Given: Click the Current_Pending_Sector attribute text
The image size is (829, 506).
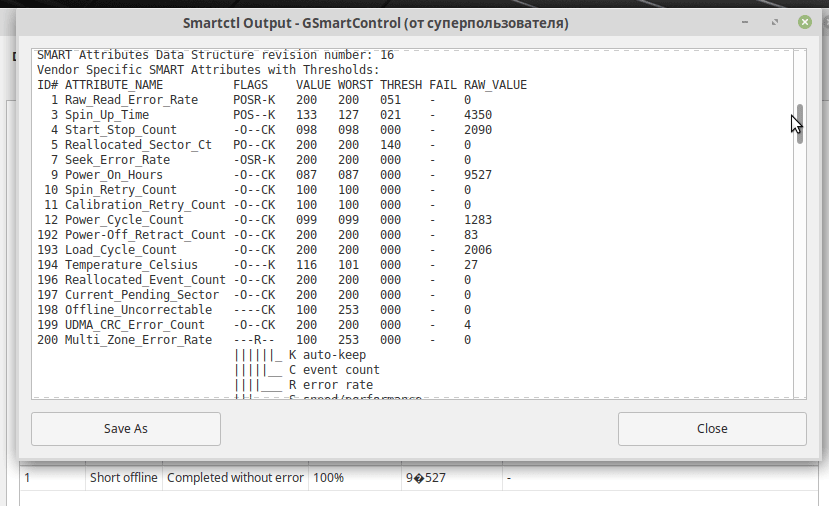Looking at the screenshot, I should 142,295.
